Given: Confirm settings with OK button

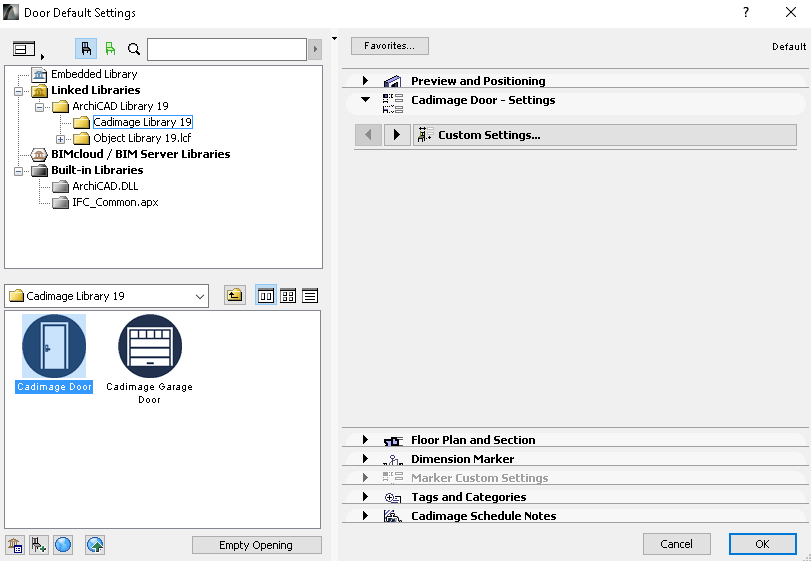Looking at the screenshot, I should point(762,544).
